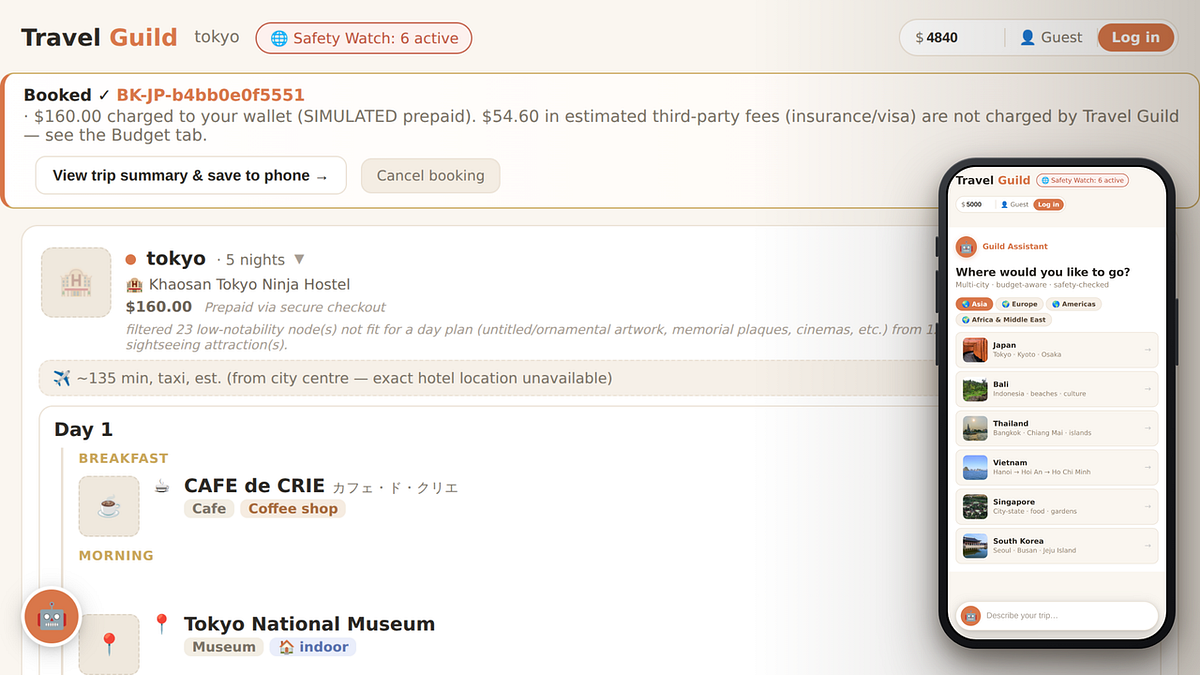This screenshot has height=675, width=1200.
Task: Click View trip summary & save to phone
Action: tap(191, 175)
